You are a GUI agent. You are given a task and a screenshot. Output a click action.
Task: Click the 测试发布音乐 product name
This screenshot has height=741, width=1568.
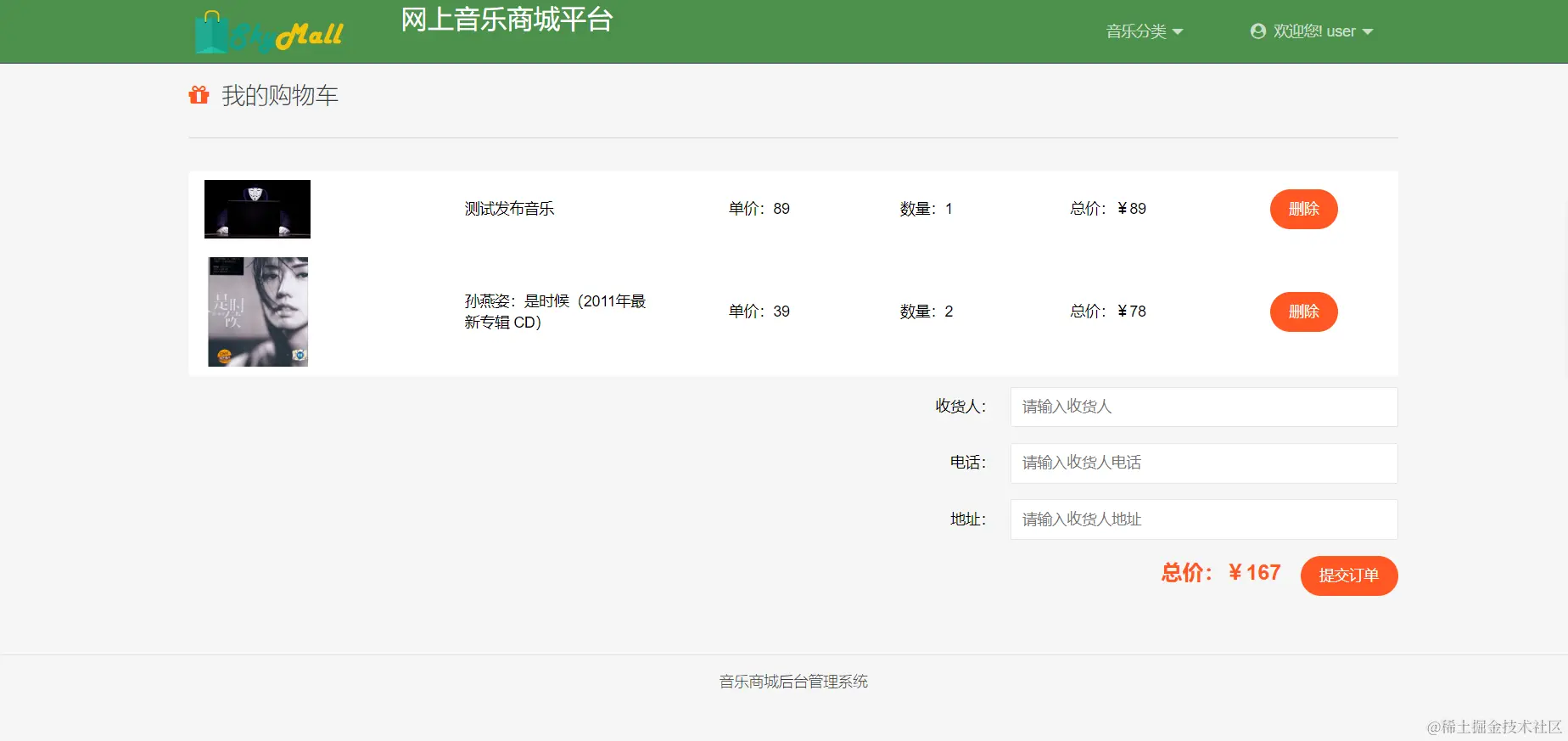(509, 209)
